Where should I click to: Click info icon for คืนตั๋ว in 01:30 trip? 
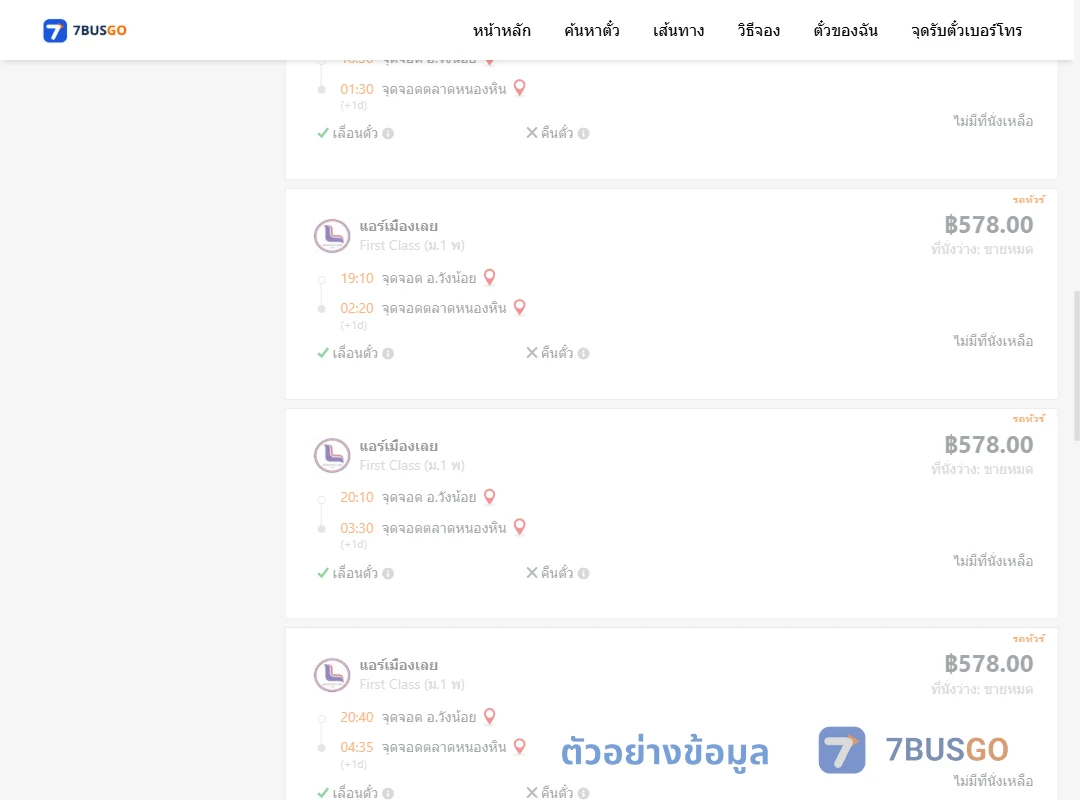coord(583,134)
